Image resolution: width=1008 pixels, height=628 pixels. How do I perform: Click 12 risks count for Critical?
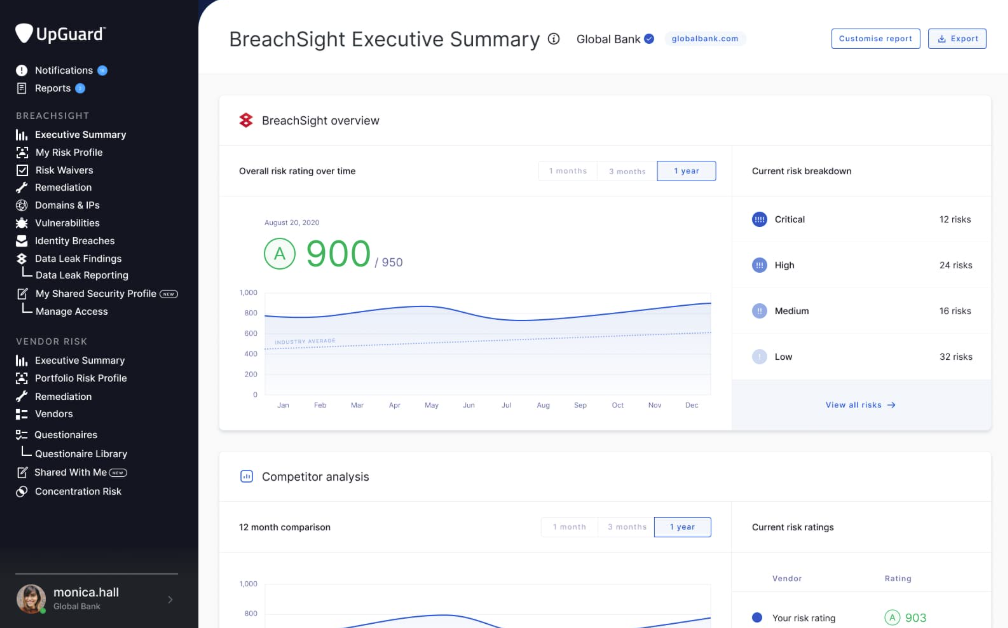[x=955, y=219]
